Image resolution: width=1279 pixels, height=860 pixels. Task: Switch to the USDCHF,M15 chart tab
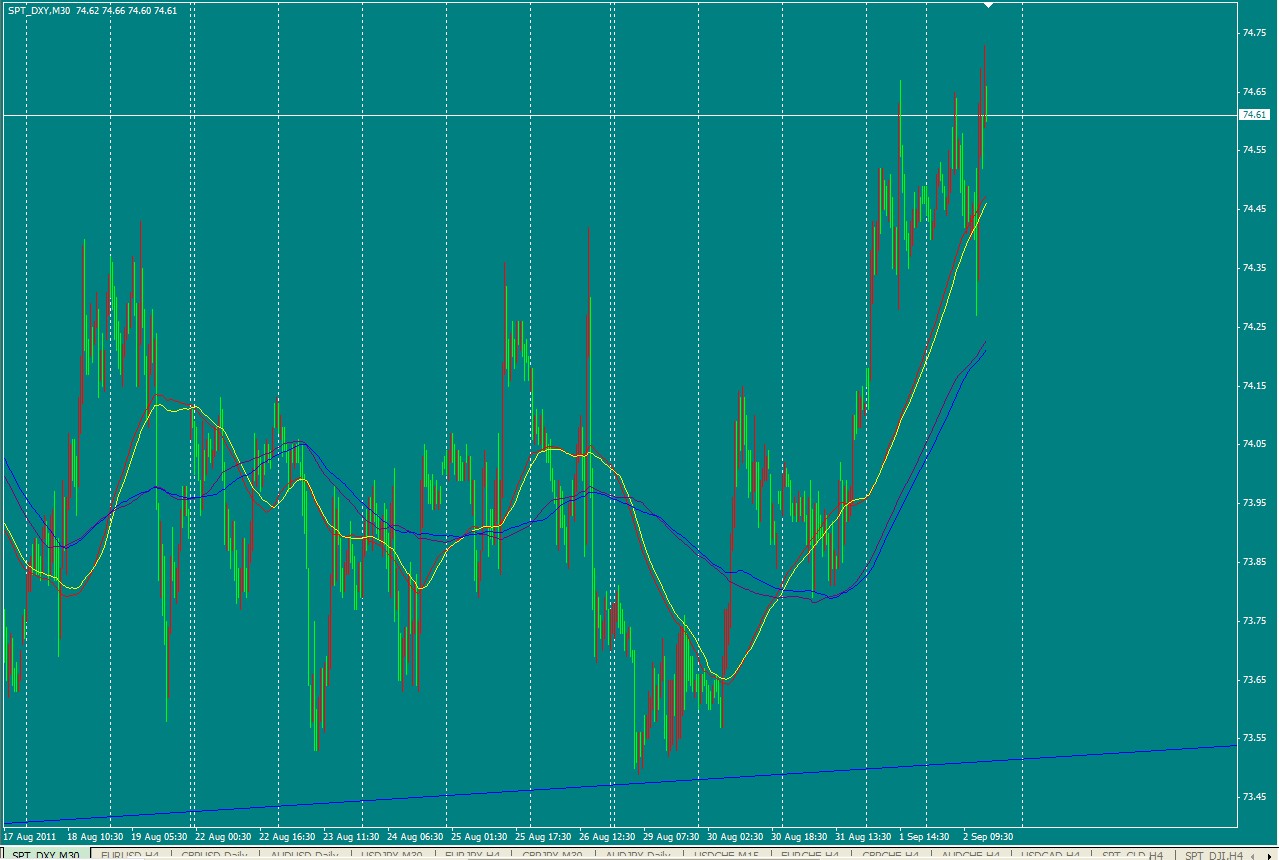click(726, 855)
